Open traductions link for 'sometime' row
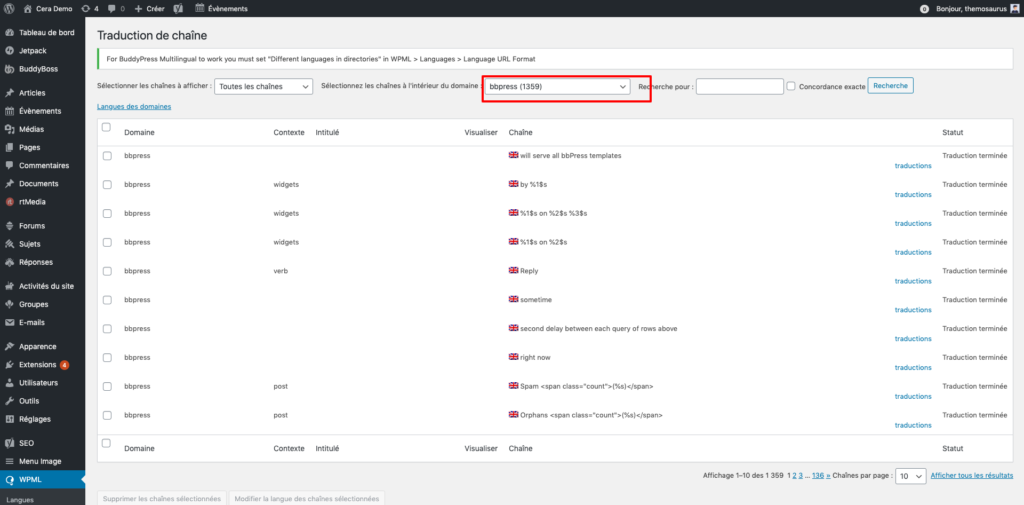The height and width of the screenshot is (505, 1024). point(913,310)
